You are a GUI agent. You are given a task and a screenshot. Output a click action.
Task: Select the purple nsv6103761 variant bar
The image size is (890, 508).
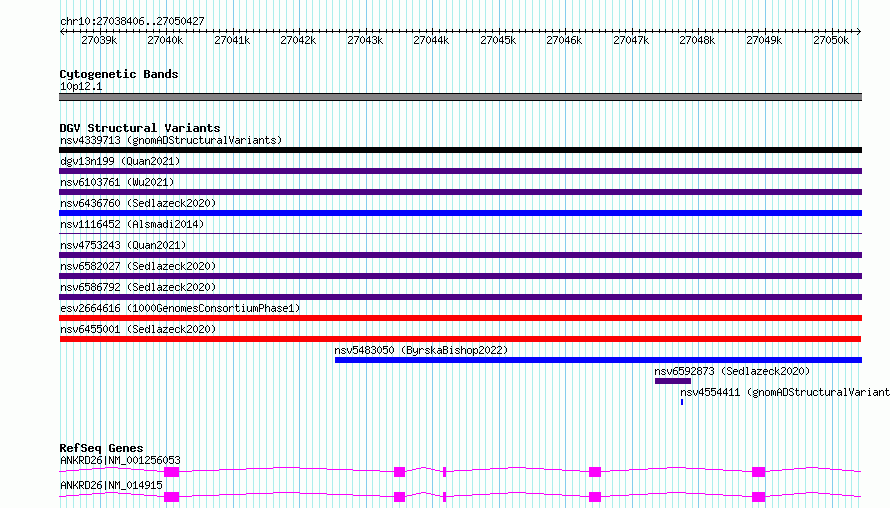[x=460, y=192]
